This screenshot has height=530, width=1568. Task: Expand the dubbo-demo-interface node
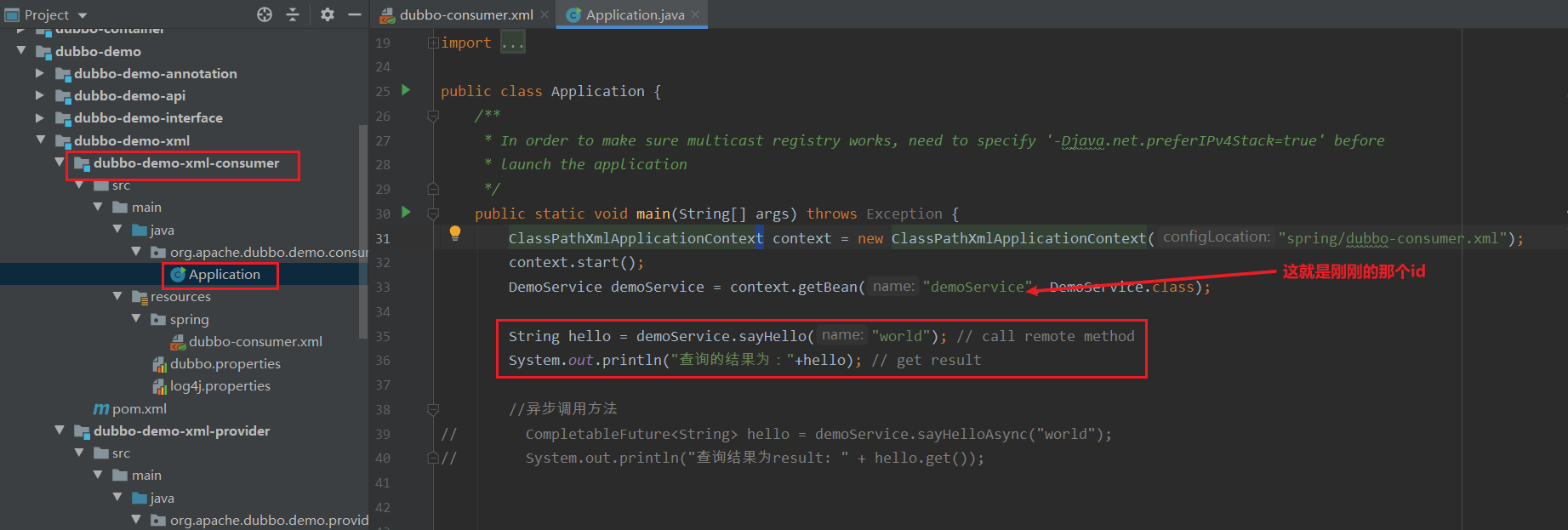point(40,117)
